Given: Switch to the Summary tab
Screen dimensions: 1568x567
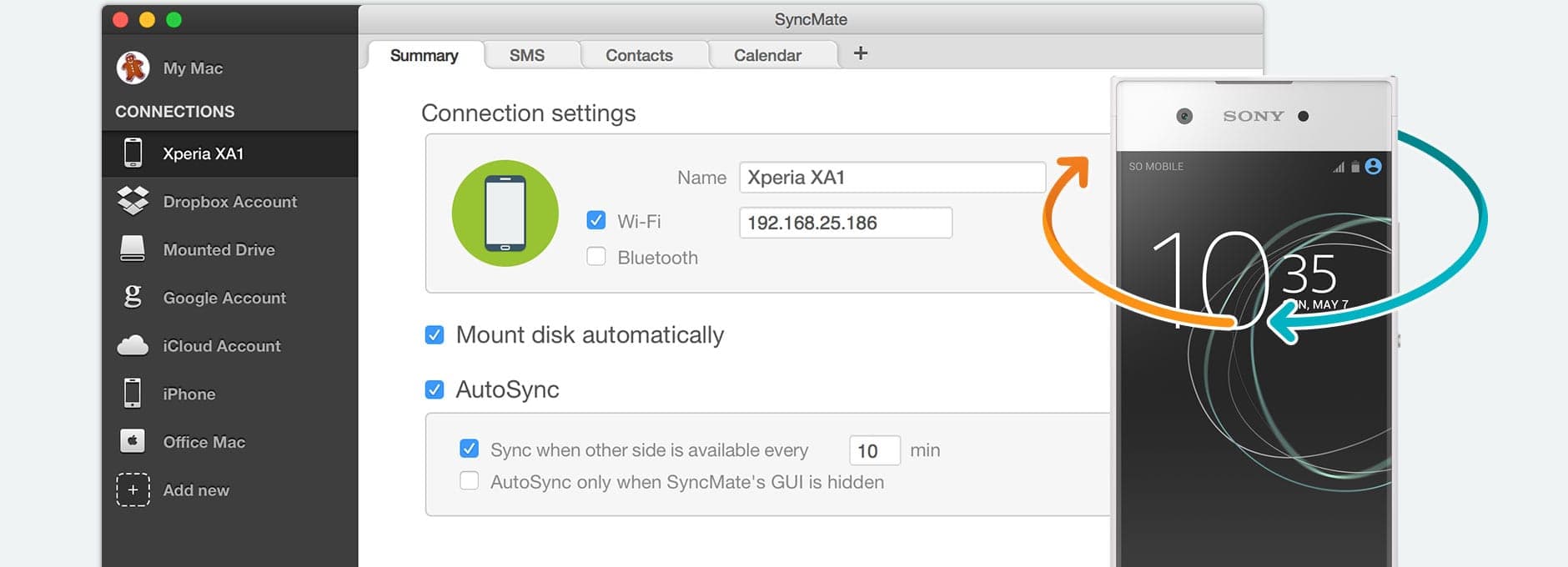Looking at the screenshot, I should 425,55.
